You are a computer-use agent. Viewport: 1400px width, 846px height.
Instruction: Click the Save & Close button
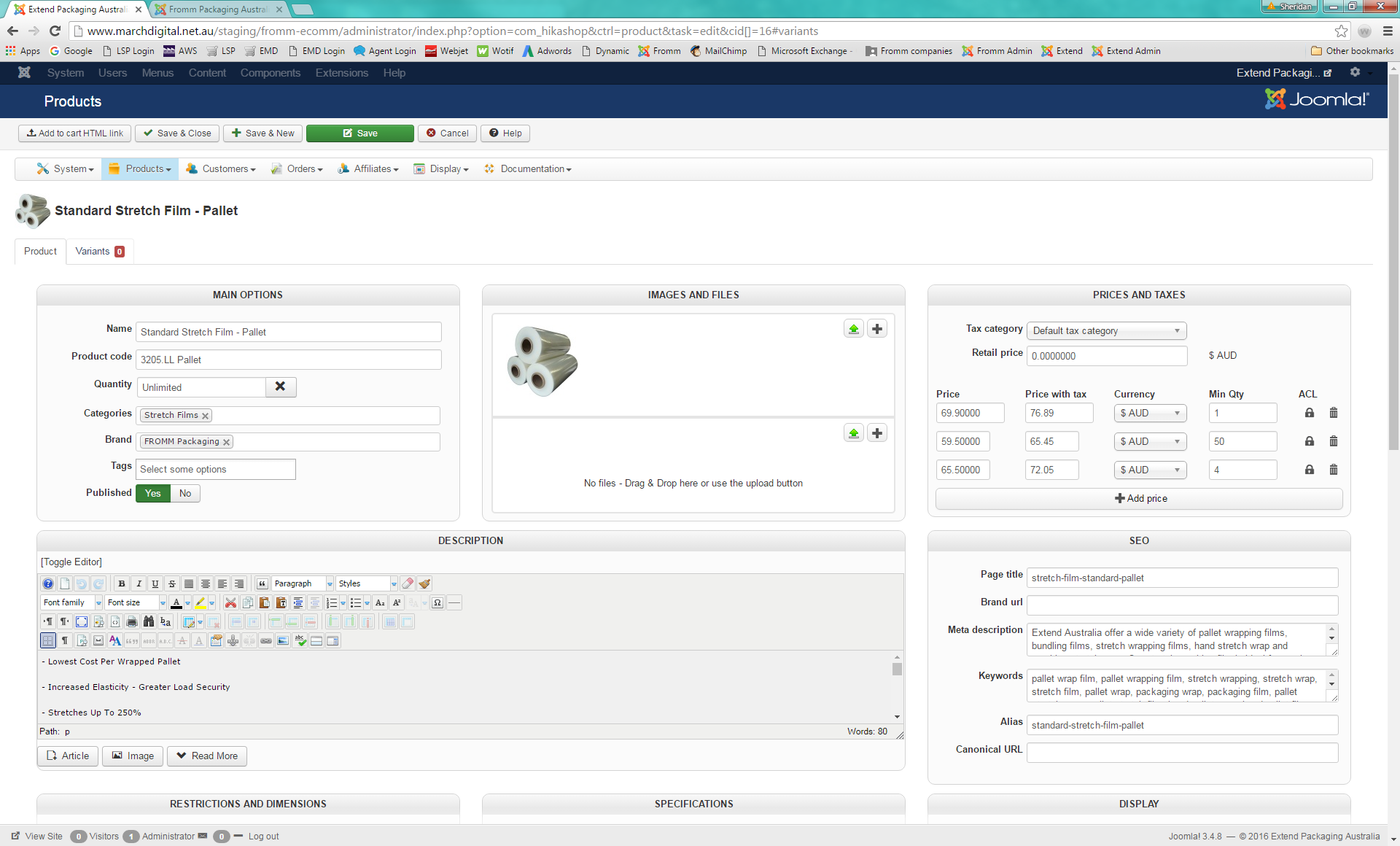pyautogui.click(x=177, y=133)
